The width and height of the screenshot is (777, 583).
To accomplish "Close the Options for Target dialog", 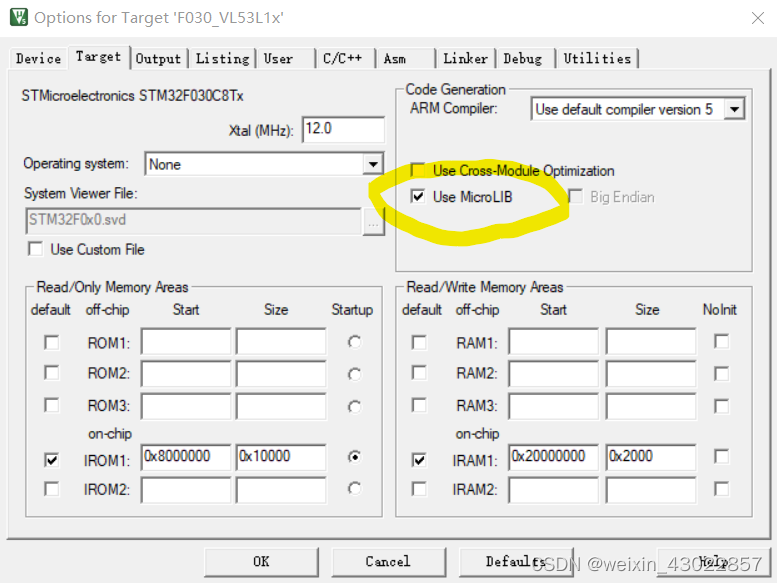I will coord(758,18).
